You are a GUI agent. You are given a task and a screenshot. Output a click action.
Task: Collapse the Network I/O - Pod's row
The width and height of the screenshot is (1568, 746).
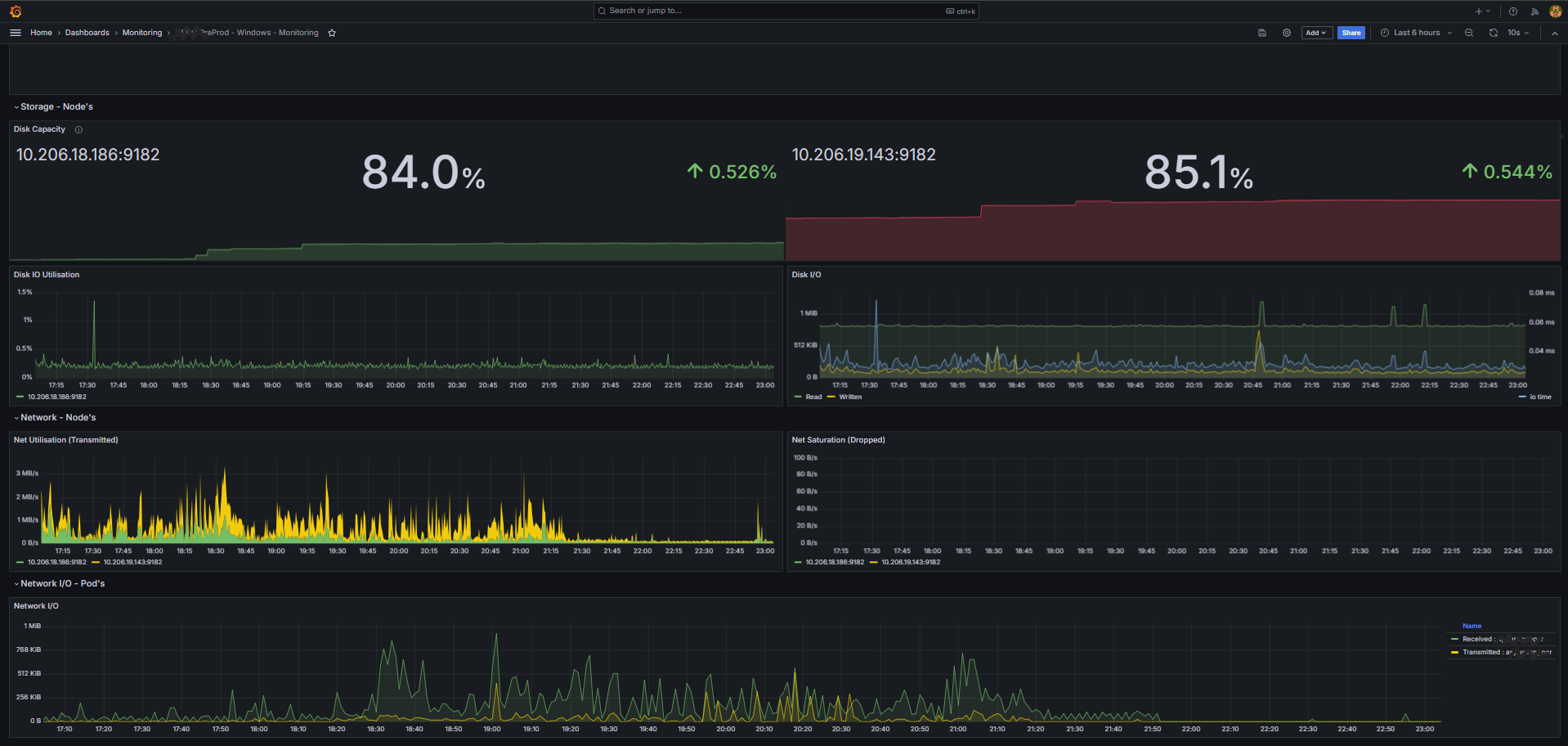pos(62,583)
